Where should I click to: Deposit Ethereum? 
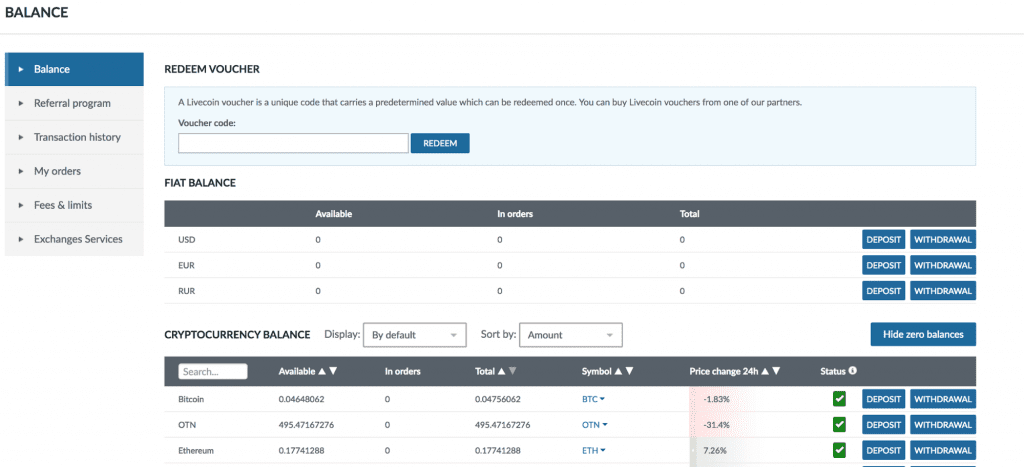click(884, 450)
